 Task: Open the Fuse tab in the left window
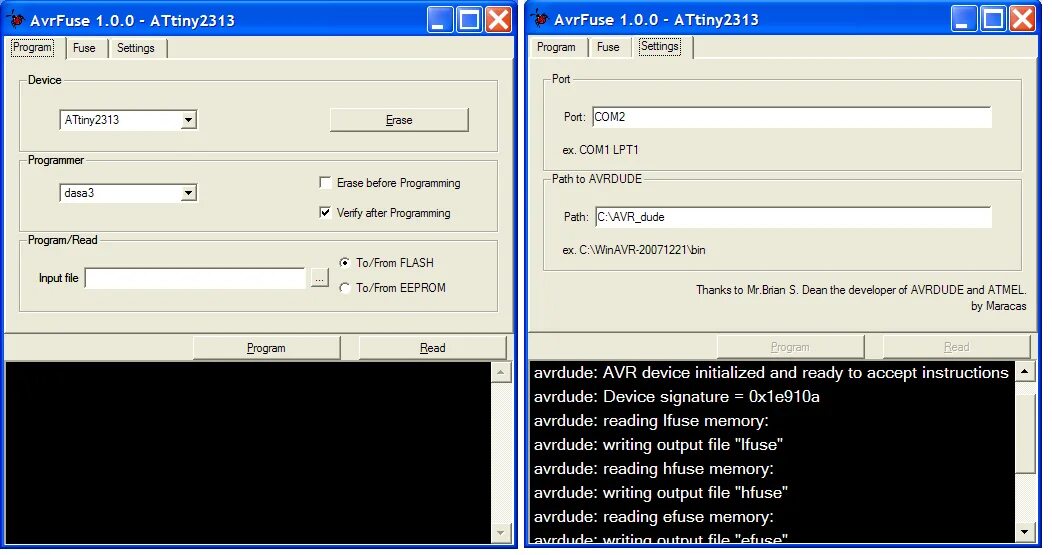pos(84,48)
